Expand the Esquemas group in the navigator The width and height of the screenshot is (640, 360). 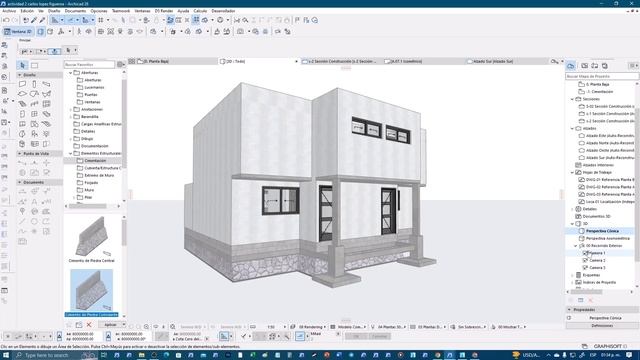pos(572,275)
